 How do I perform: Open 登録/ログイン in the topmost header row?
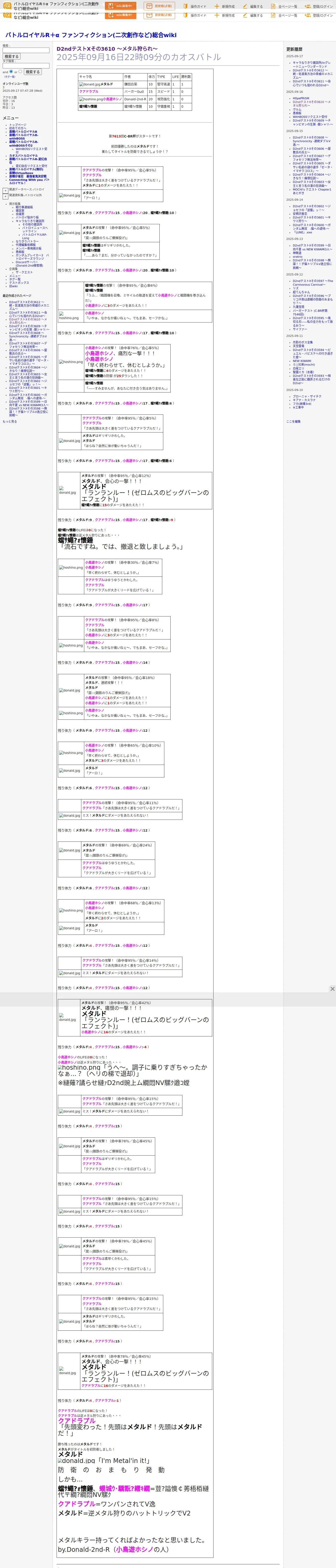(x=319, y=7)
